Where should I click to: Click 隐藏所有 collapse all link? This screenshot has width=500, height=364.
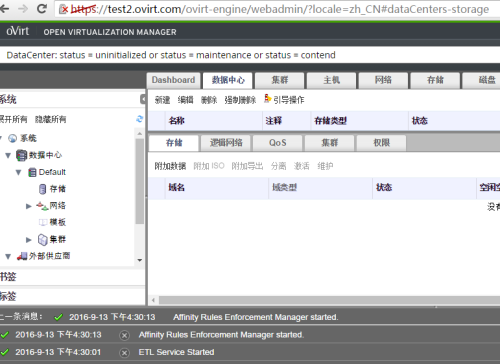tap(51, 119)
